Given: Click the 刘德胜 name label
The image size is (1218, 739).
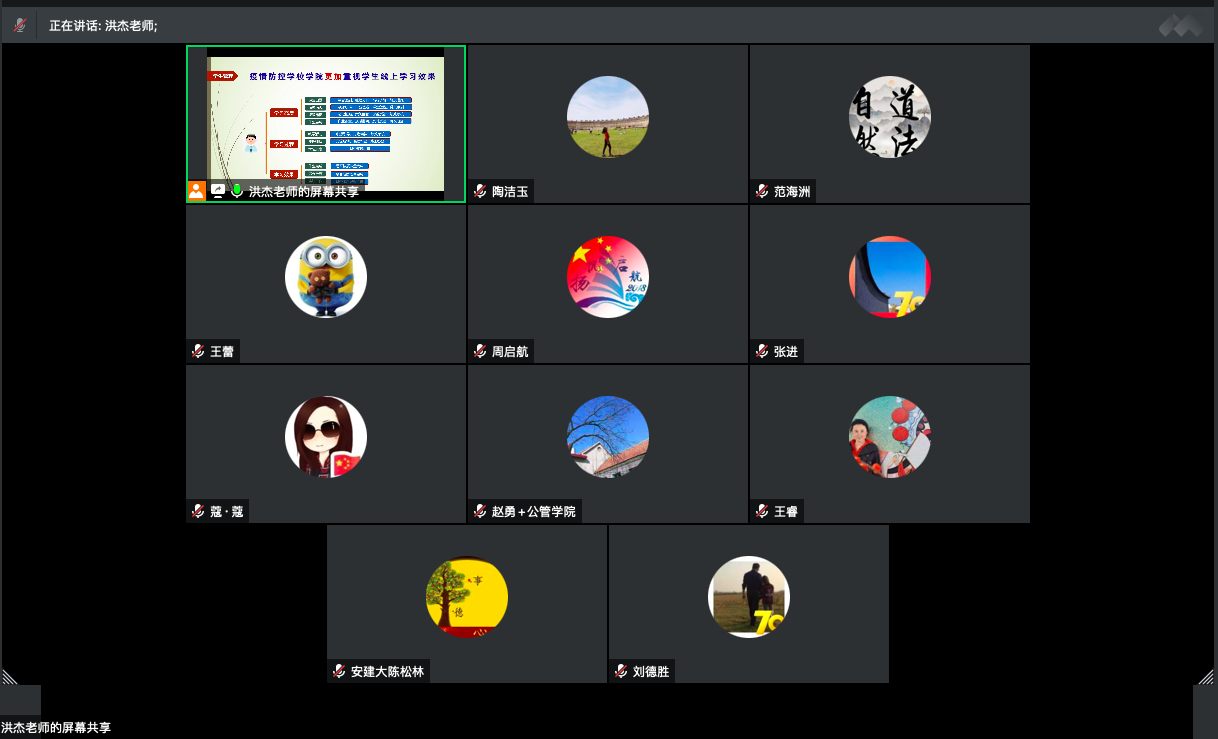Looking at the screenshot, I should 650,672.
